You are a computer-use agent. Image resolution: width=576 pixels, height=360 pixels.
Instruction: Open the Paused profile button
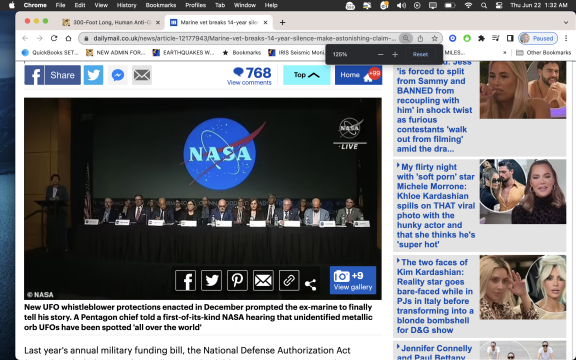click(538, 38)
